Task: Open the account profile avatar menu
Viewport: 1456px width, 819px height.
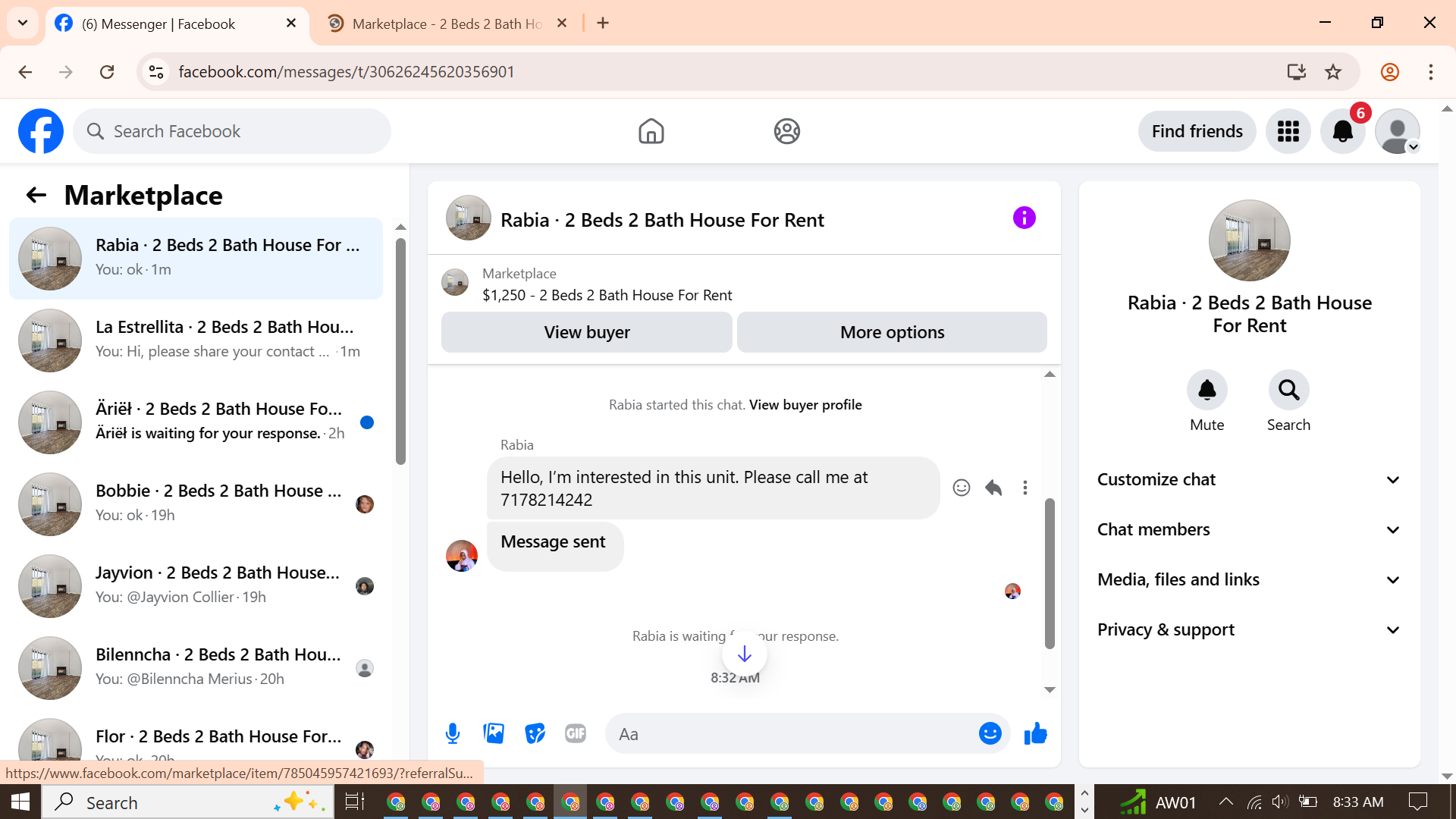Action: [x=1398, y=131]
